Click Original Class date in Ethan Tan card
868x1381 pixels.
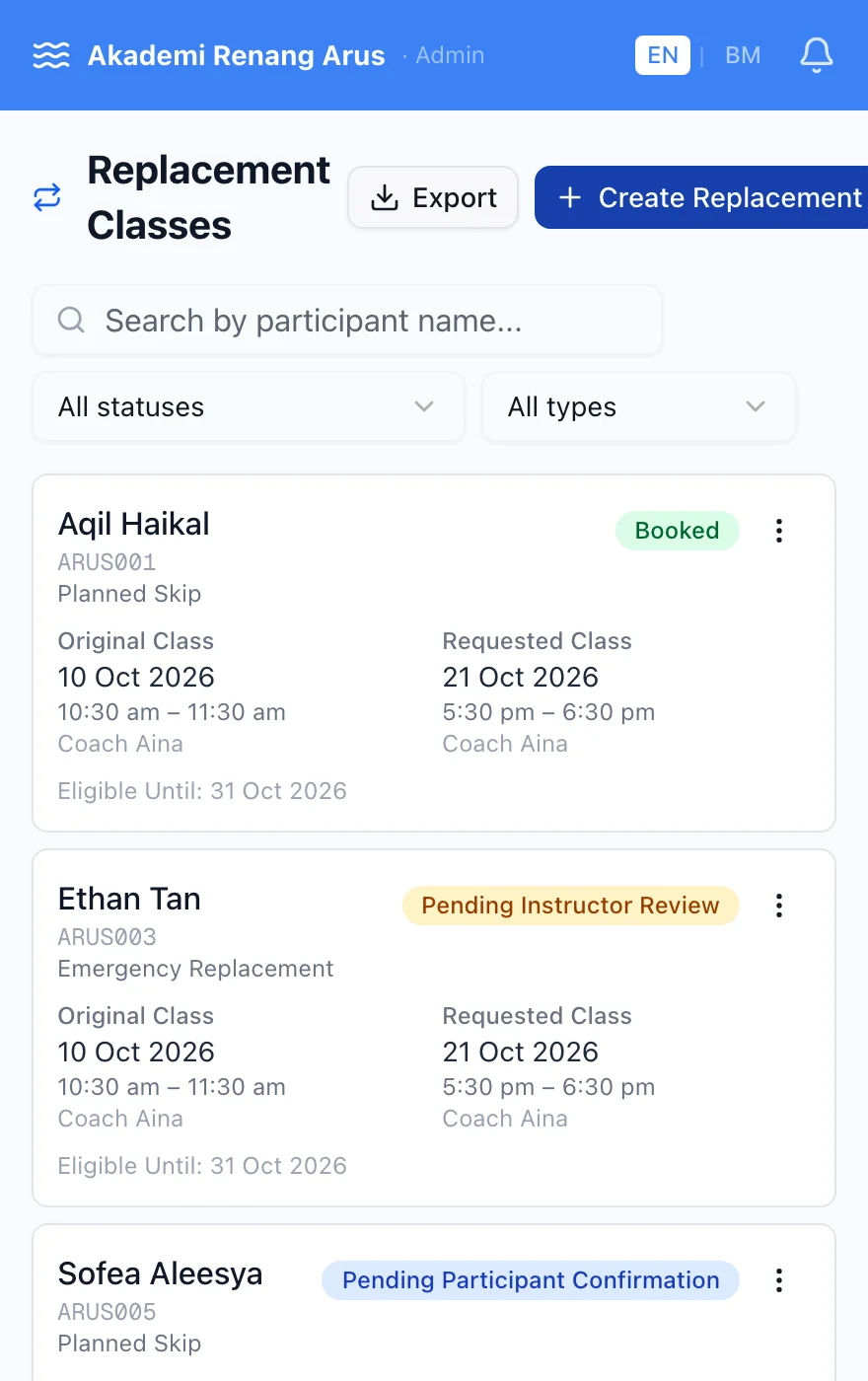point(136,1052)
